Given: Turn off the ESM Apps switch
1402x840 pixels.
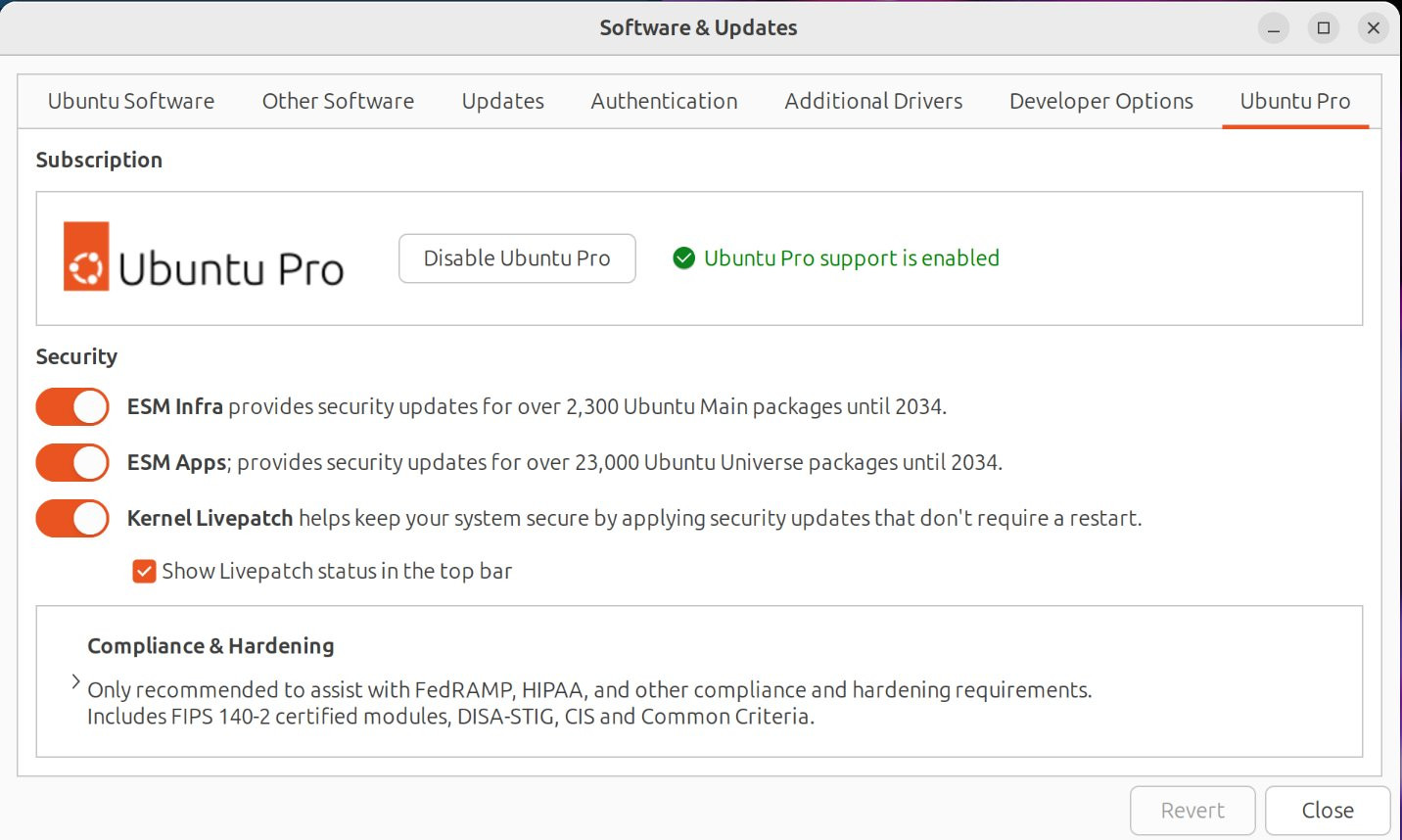Looking at the screenshot, I should pyautogui.click(x=72, y=462).
